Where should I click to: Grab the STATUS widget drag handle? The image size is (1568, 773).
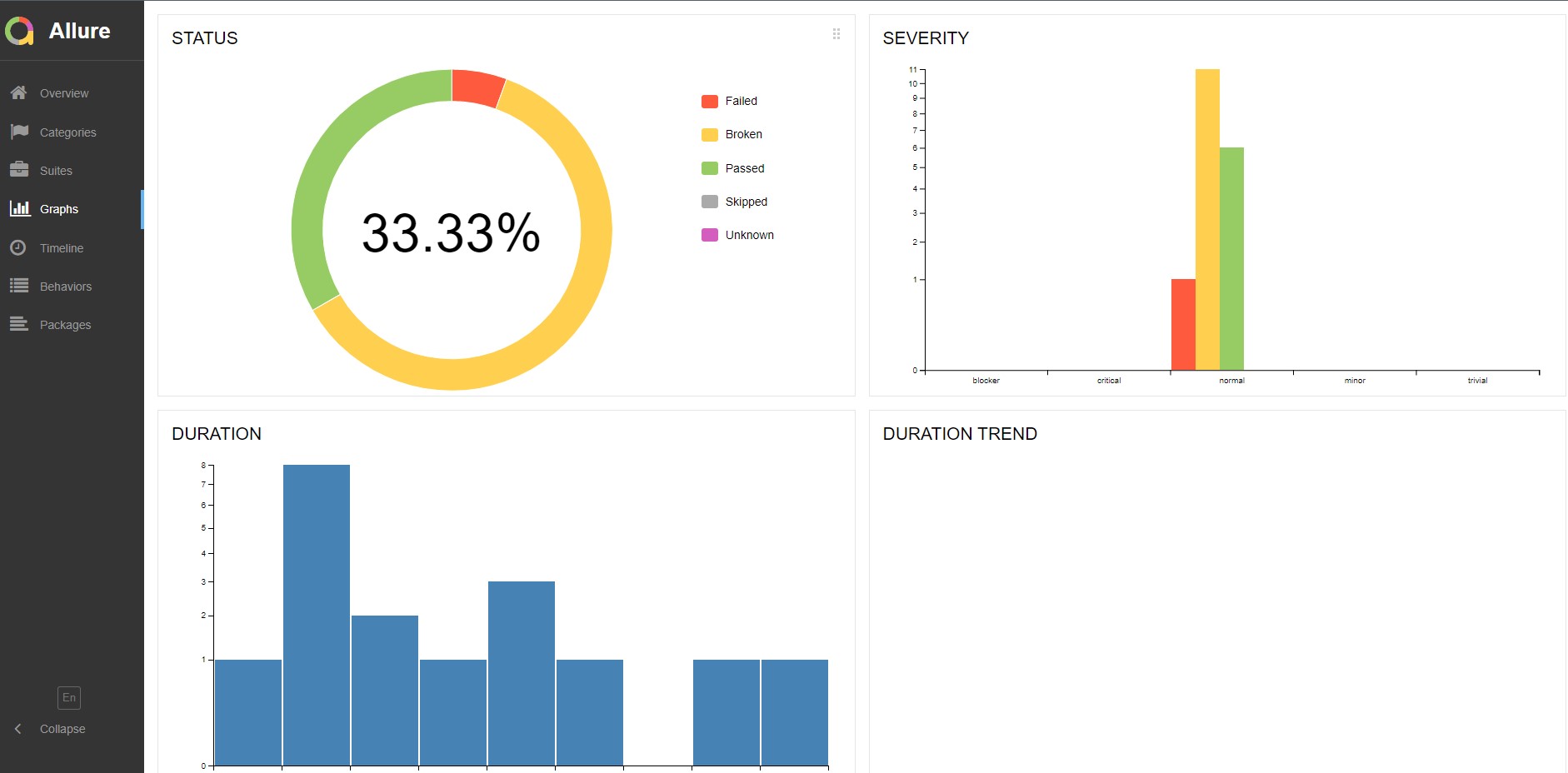point(836,34)
